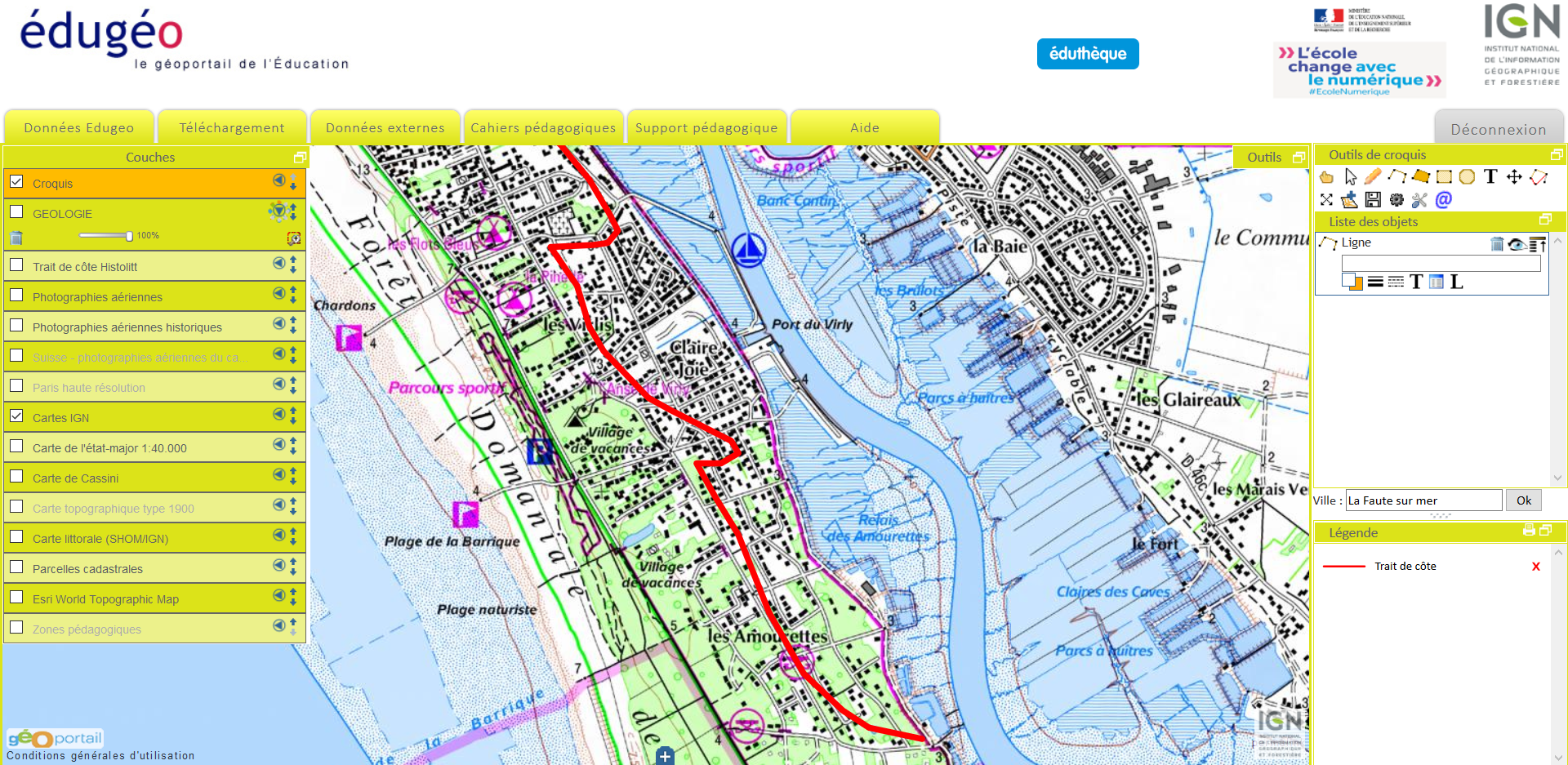This screenshot has height=765, width=1568.
Task: Open the Données externes menu tab
Action: pos(385,128)
